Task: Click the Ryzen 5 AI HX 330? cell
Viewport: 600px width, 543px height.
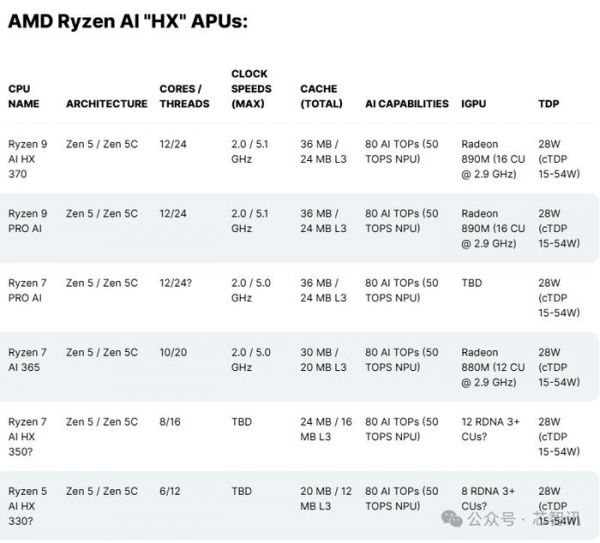Action: [x=27, y=505]
